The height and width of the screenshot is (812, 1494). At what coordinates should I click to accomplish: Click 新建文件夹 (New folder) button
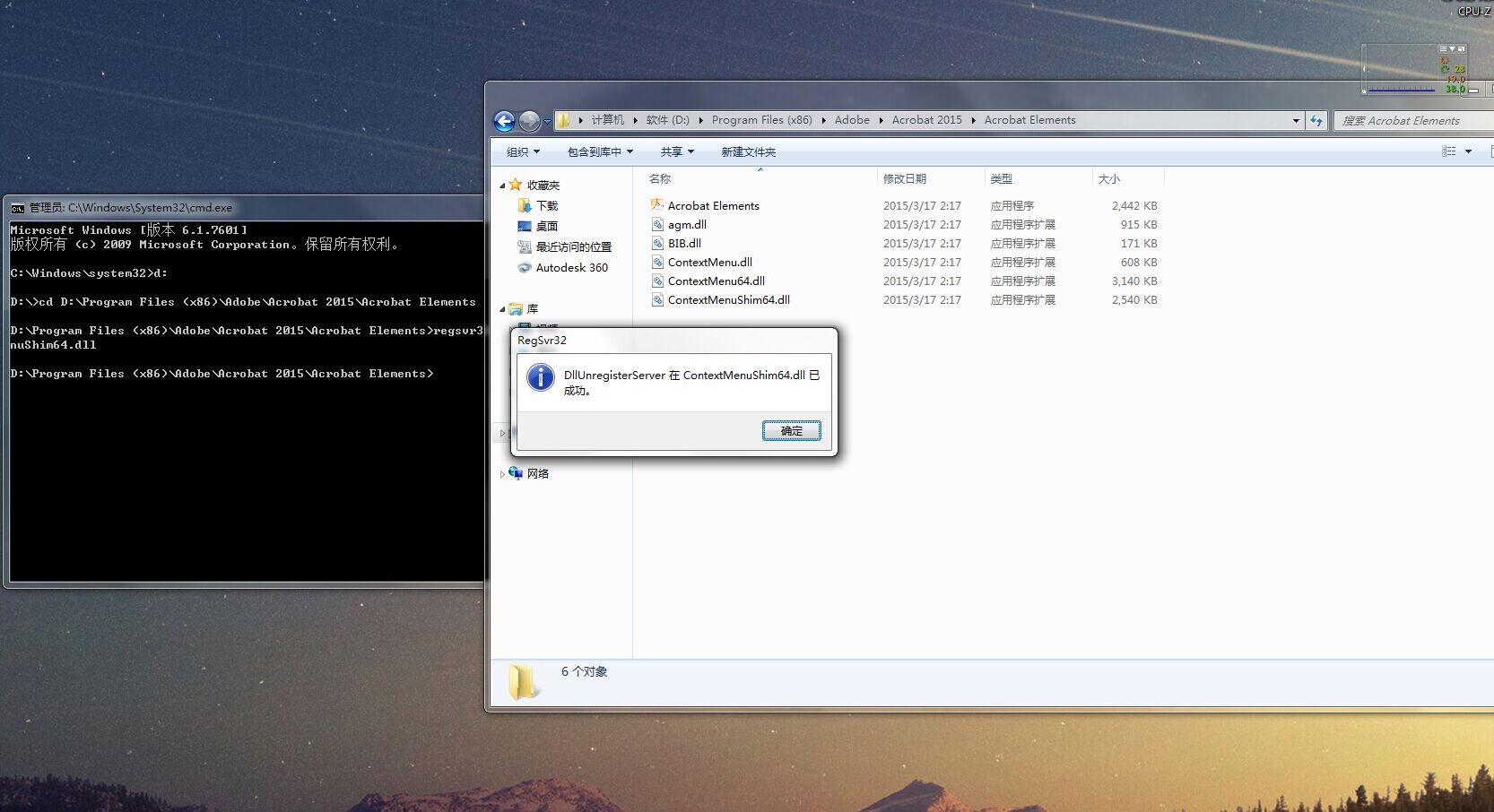click(x=748, y=152)
